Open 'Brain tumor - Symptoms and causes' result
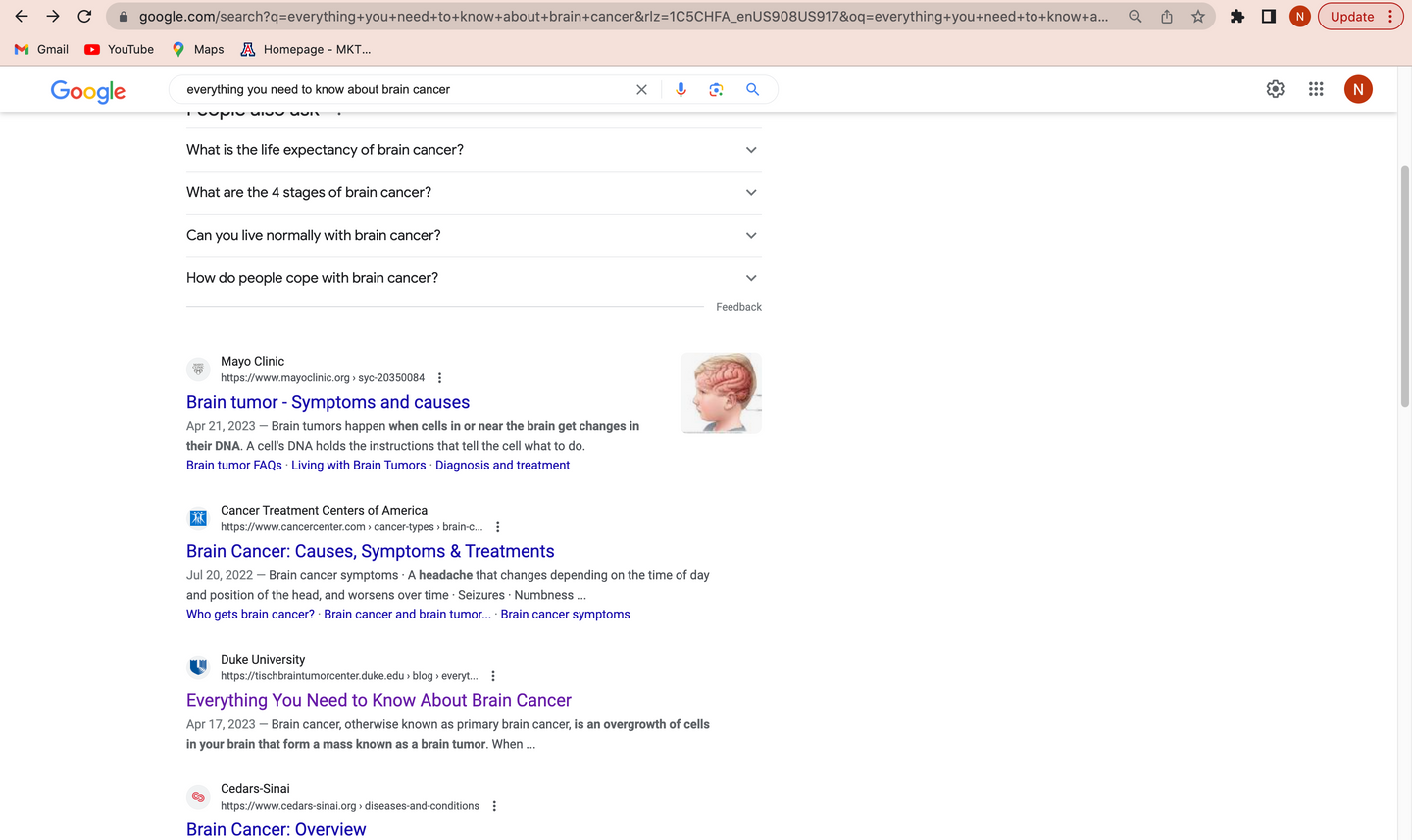The width and height of the screenshot is (1412, 840). click(328, 402)
